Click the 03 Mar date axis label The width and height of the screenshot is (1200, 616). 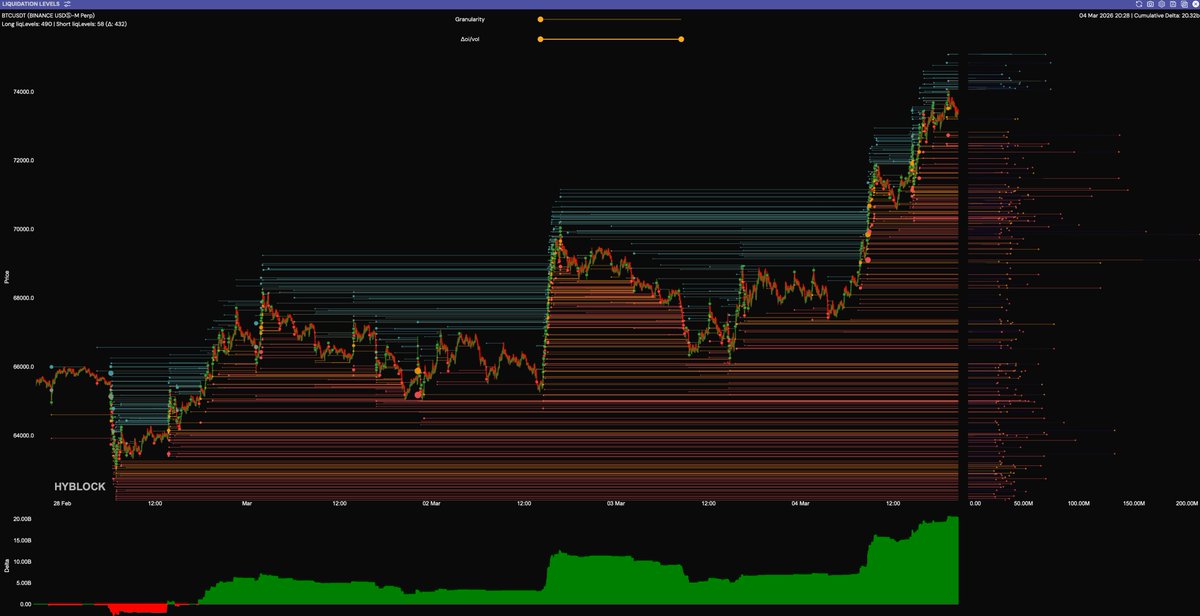coord(616,504)
